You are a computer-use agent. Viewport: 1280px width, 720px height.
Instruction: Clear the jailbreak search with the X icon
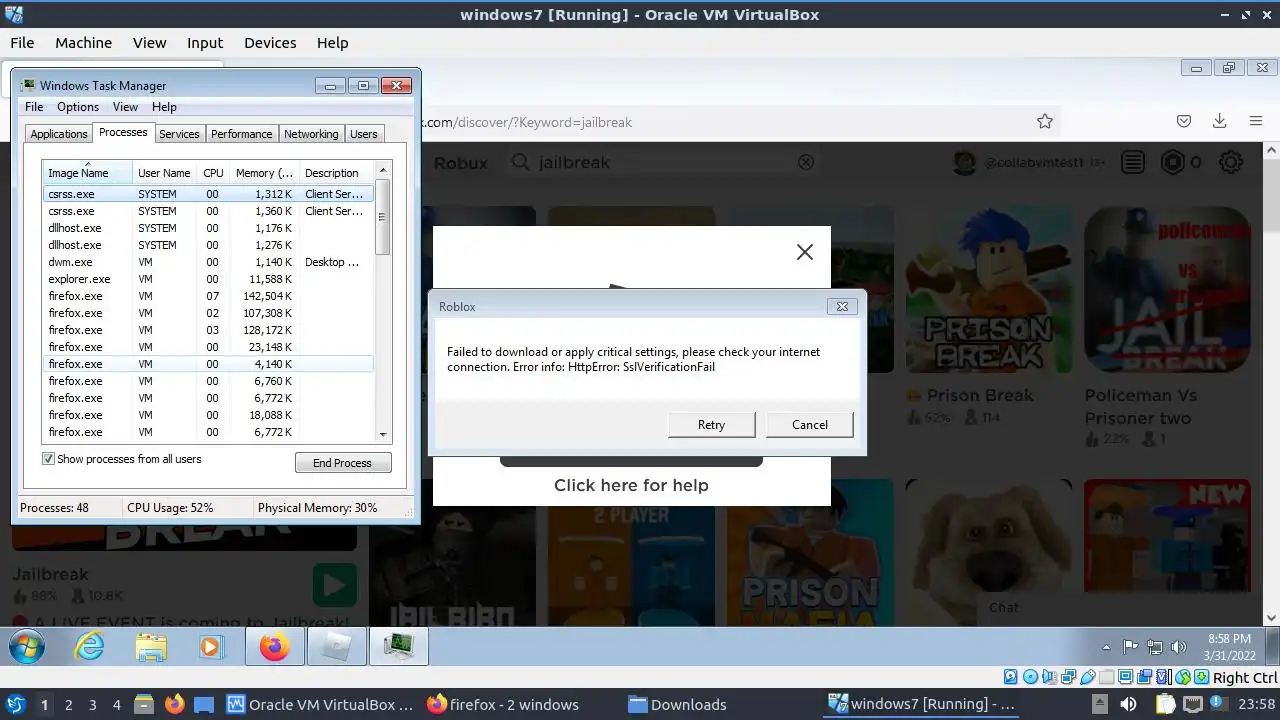pos(806,162)
